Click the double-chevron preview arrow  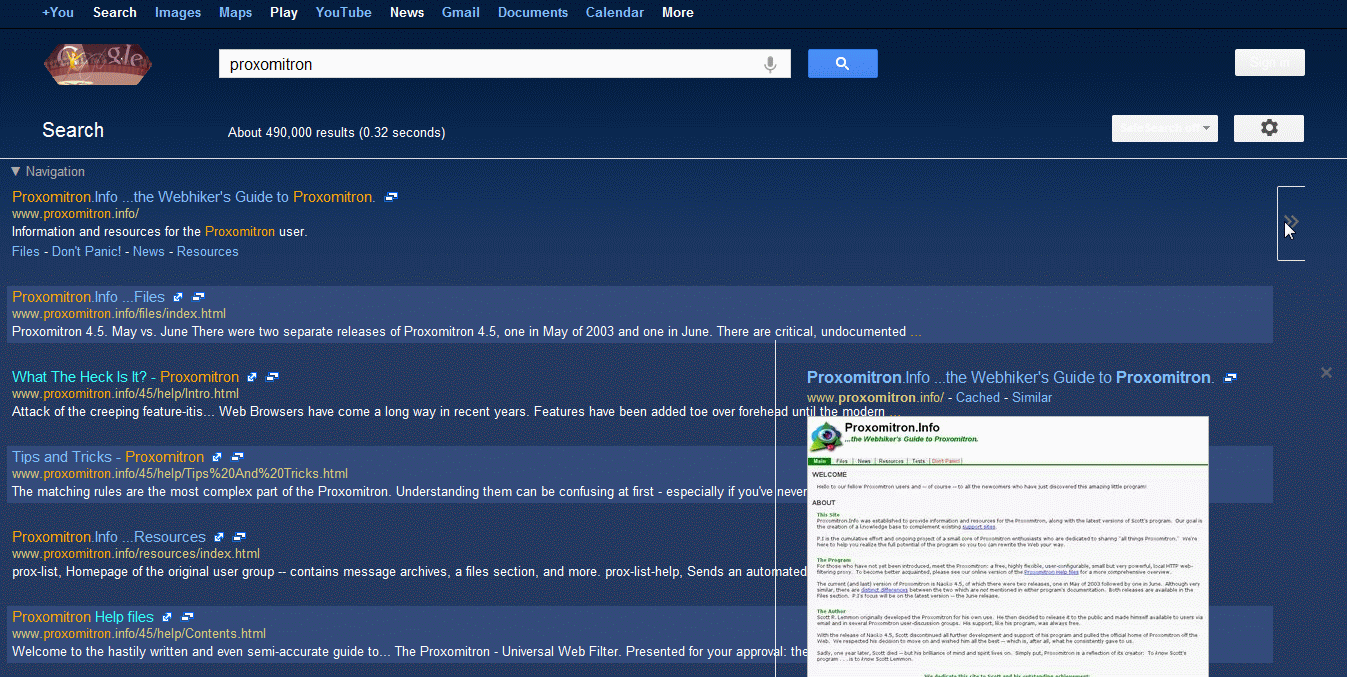click(1291, 222)
